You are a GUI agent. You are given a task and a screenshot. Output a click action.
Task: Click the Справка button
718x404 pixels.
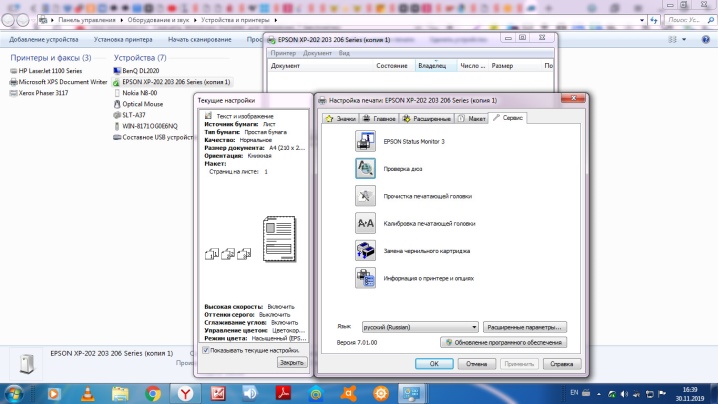(561, 364)
